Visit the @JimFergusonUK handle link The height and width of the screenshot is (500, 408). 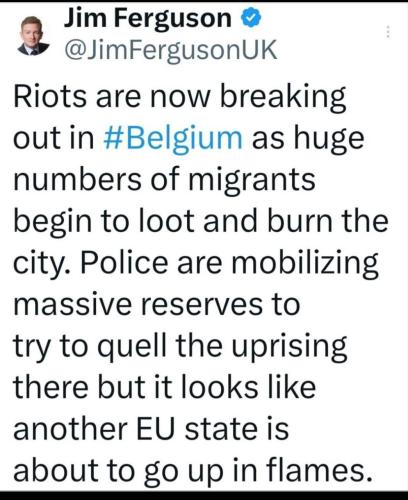(170, 50)
